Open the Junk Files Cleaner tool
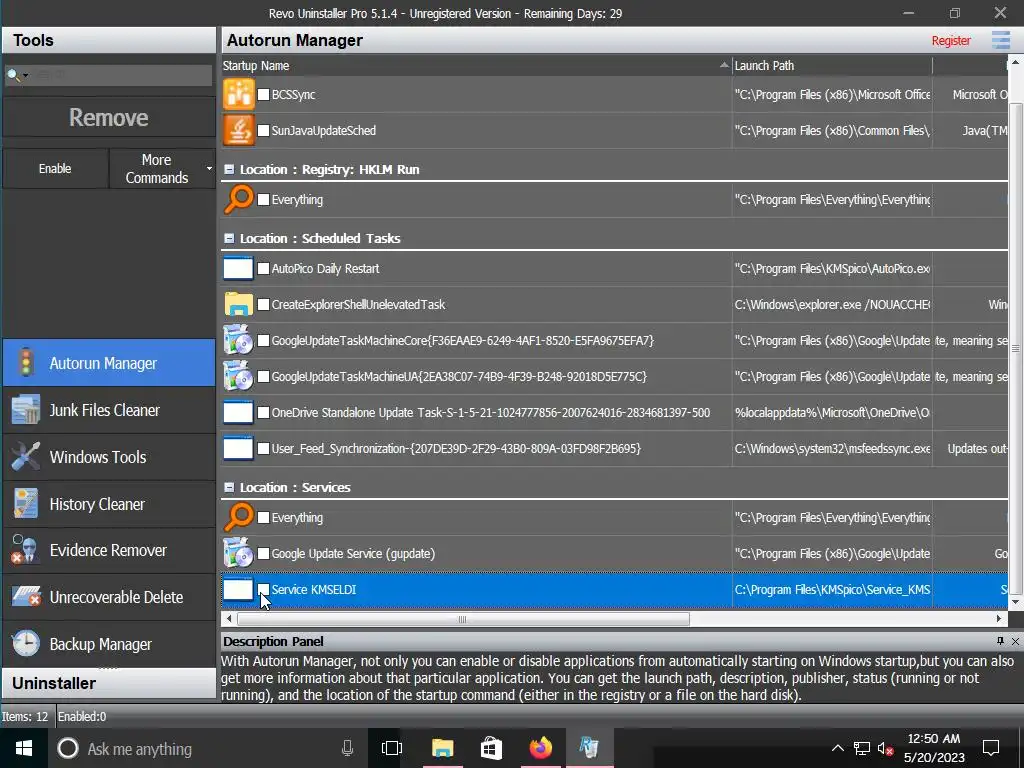The image size is (1024, 768). click(x=109, y=410)
